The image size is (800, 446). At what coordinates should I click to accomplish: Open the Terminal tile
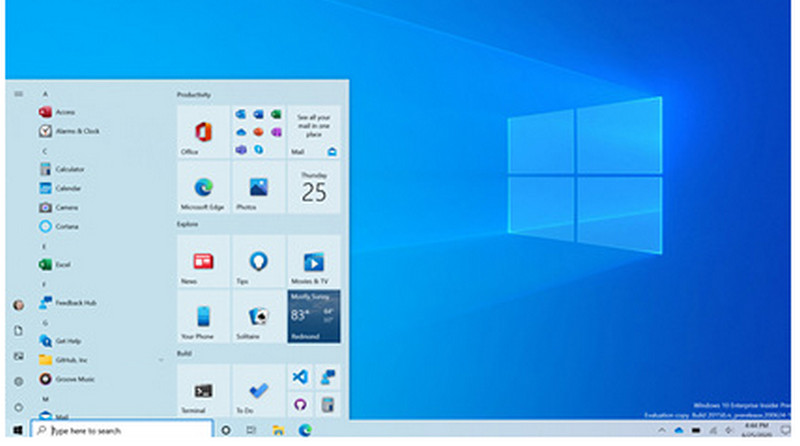click(203, 391)
